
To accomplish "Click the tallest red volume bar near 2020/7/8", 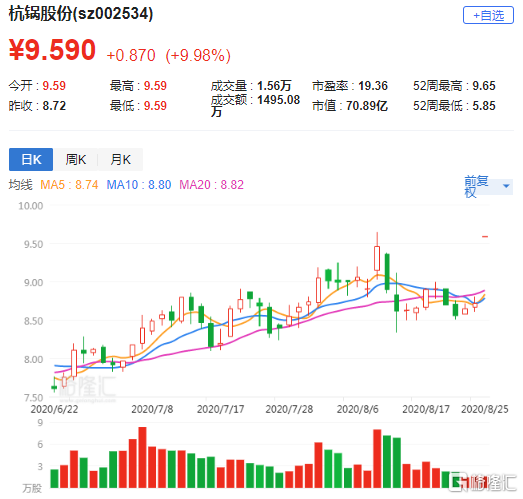I will point(142,457).
